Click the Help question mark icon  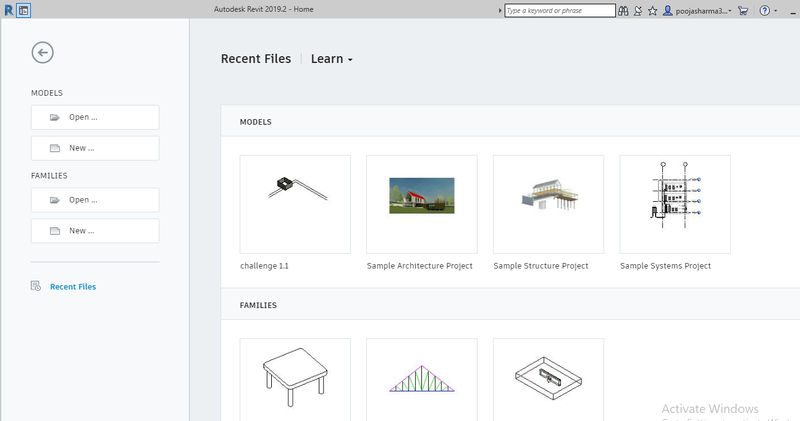coord(764,11)
